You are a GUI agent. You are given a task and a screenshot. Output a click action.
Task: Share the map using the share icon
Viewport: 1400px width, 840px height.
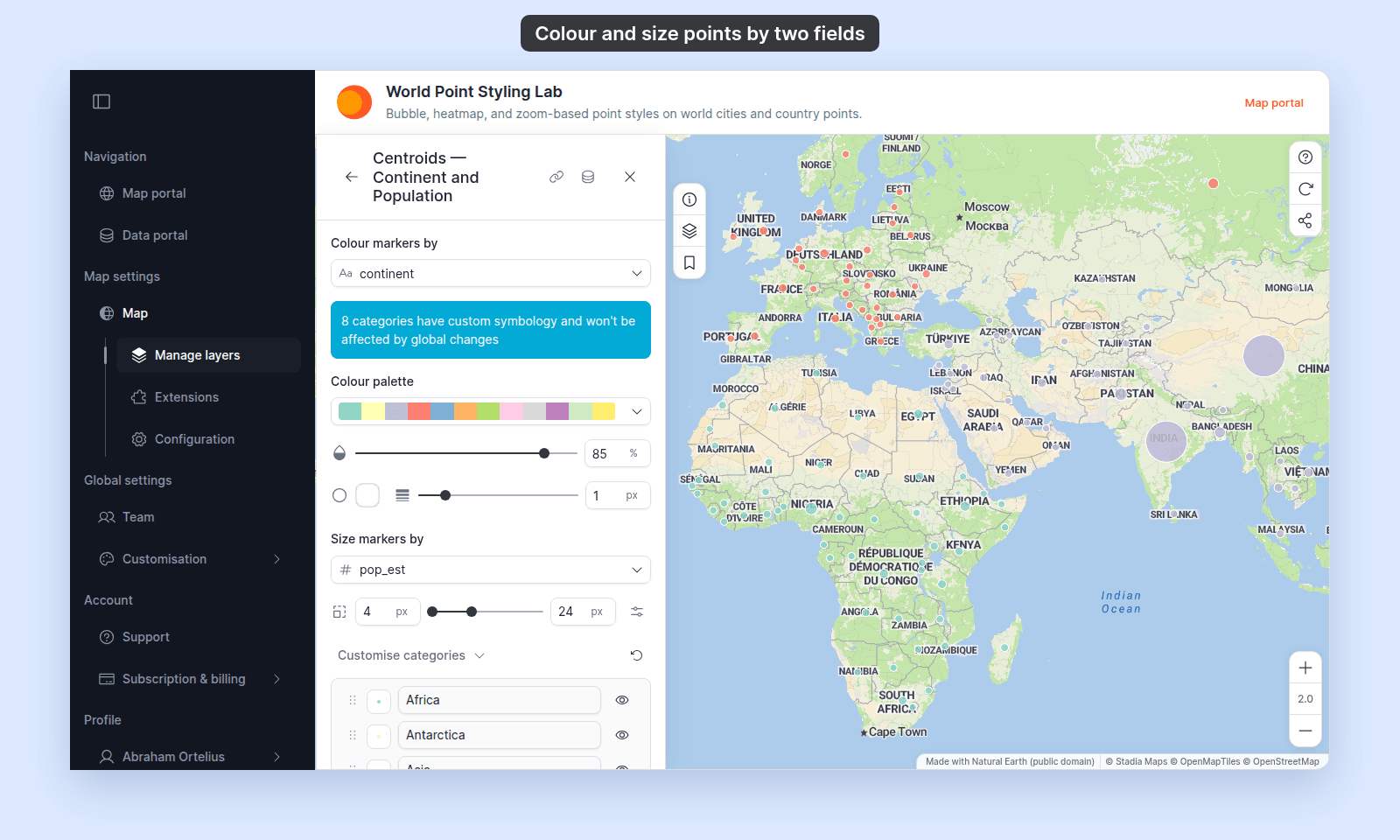pyautogui.click(x=1305, y=220)
